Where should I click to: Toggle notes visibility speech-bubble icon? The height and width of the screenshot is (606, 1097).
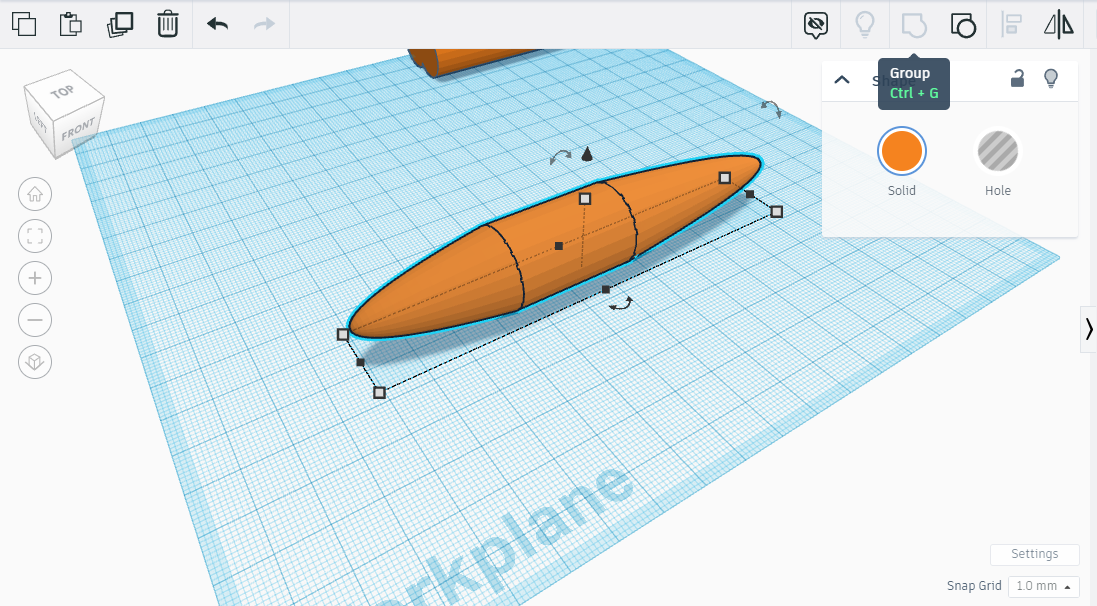pyautogui.click(x=816, y=25)
